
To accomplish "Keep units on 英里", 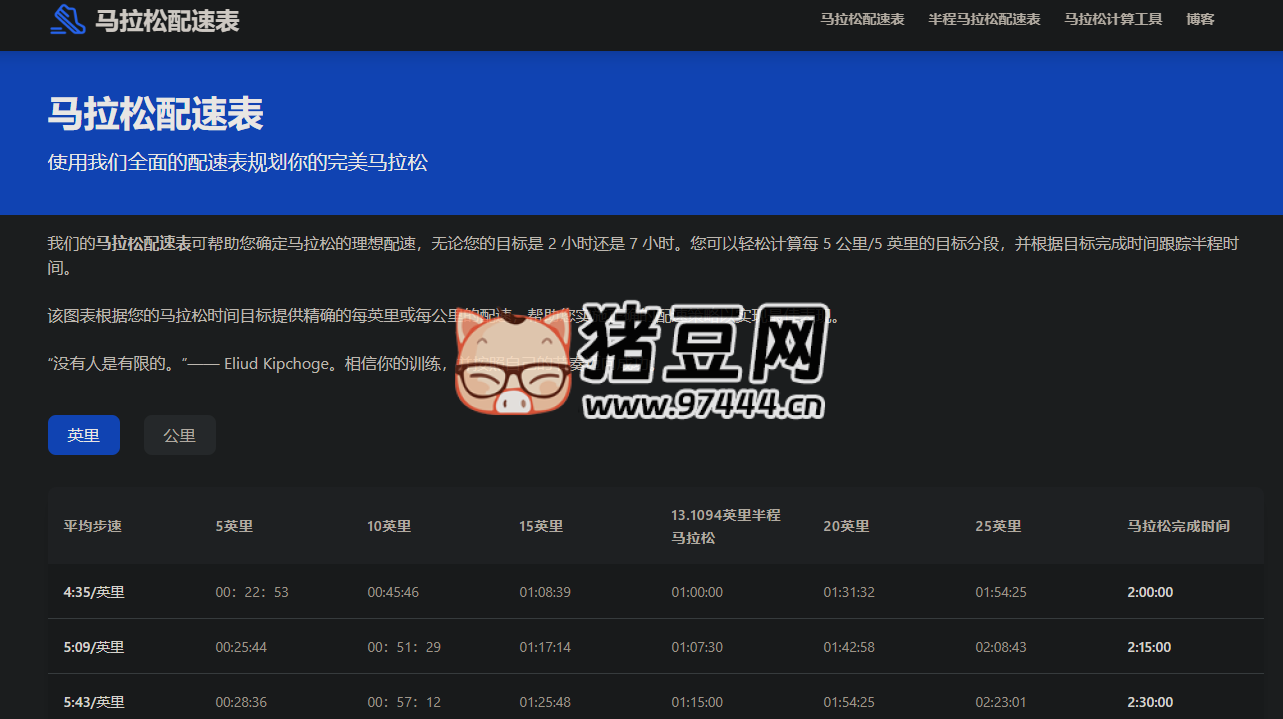I will [x=83, y=434].
